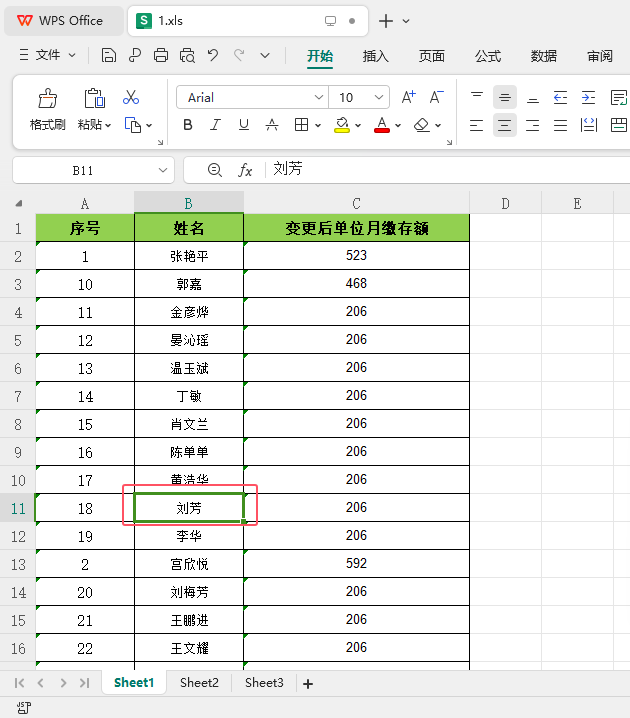Align text right horizontally
The width and height of the screenshot is (630, 718).
532,125
